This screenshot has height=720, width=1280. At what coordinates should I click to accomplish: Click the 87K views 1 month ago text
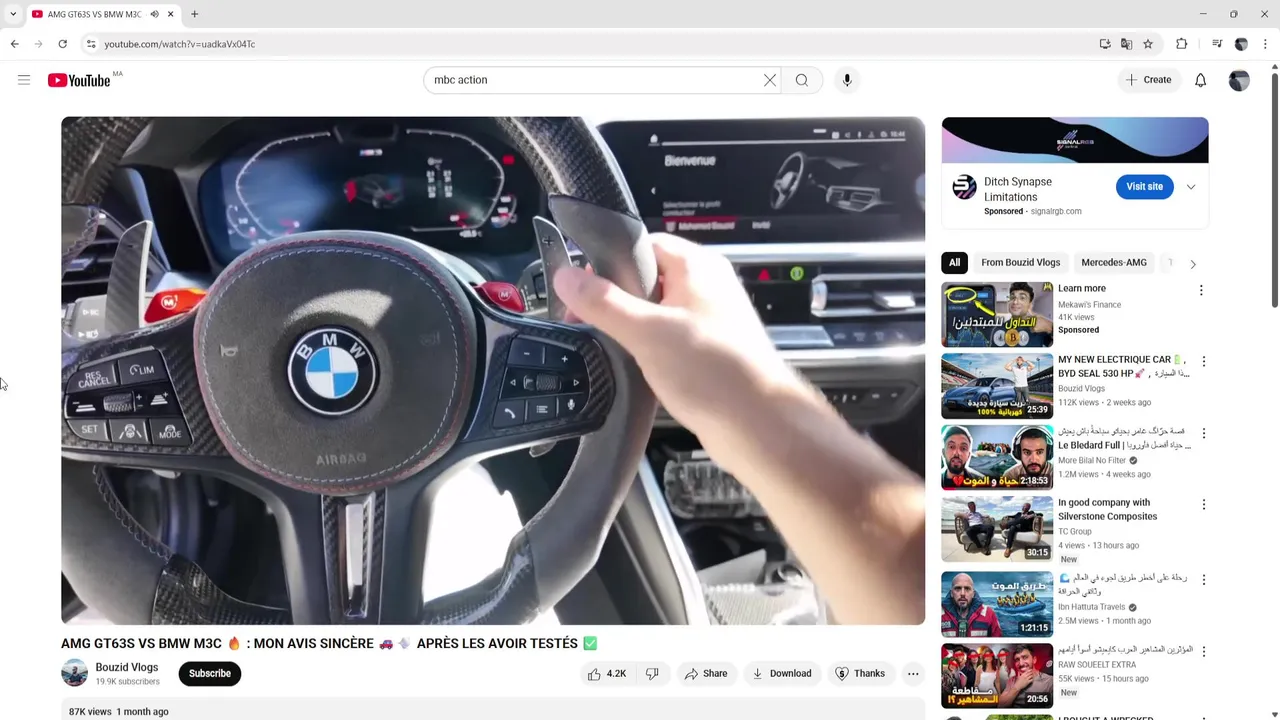point(118,712)
